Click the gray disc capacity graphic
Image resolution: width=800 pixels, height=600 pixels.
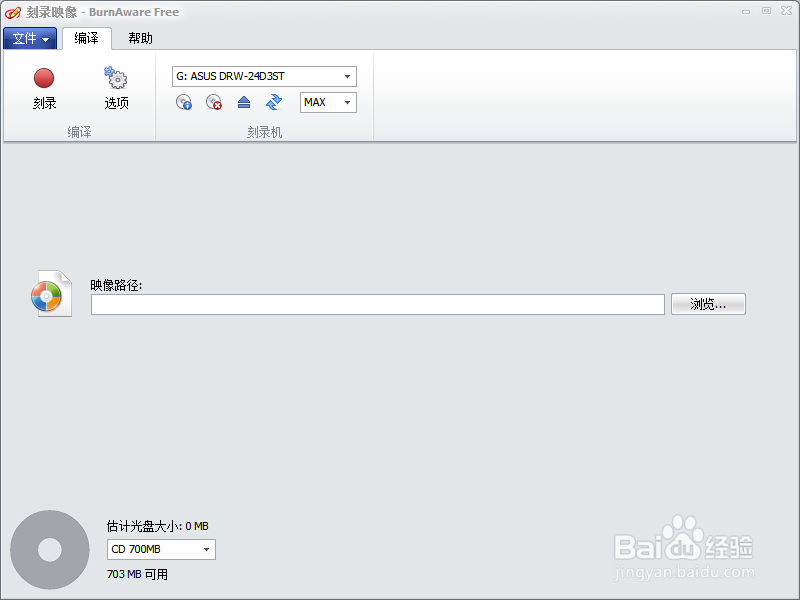[50, 550]
